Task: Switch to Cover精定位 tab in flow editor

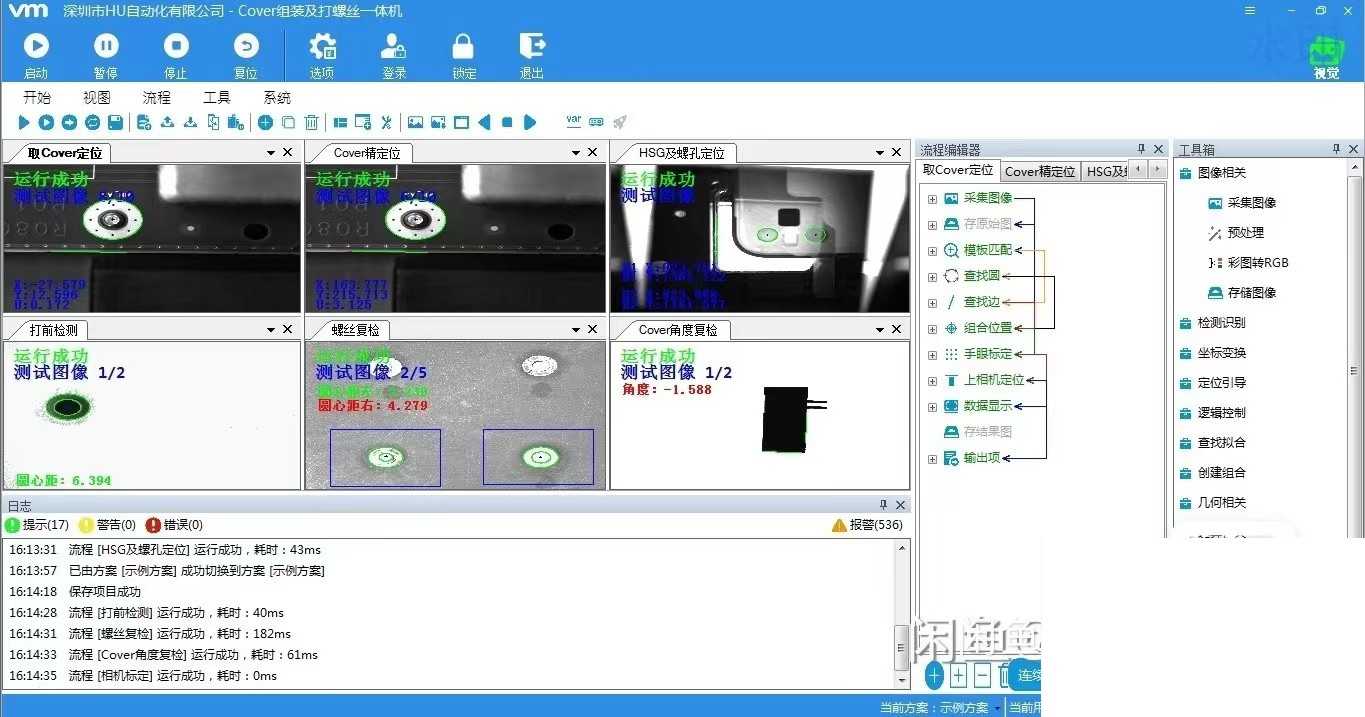Action: (1040, 171)
